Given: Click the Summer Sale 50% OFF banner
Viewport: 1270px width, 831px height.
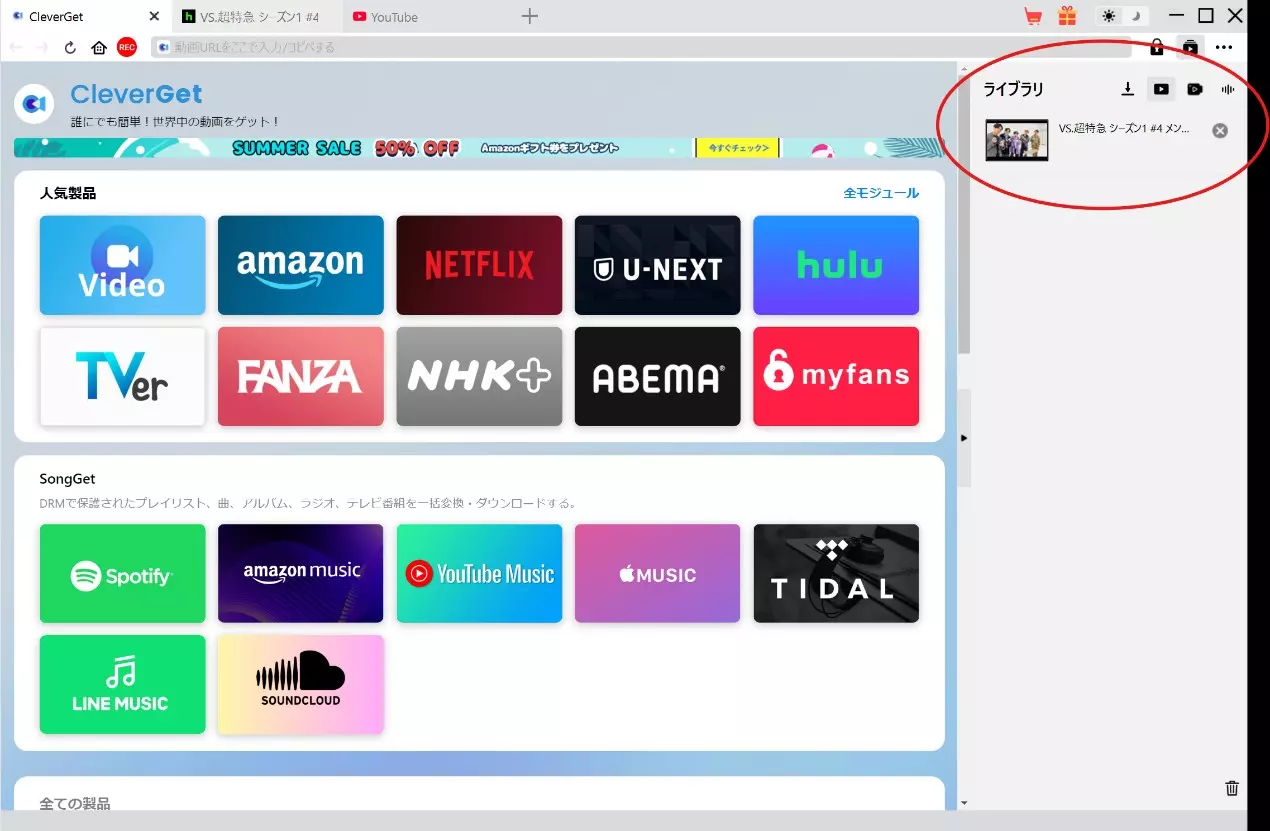Looking at the screenshot, I should pos(478,148).
